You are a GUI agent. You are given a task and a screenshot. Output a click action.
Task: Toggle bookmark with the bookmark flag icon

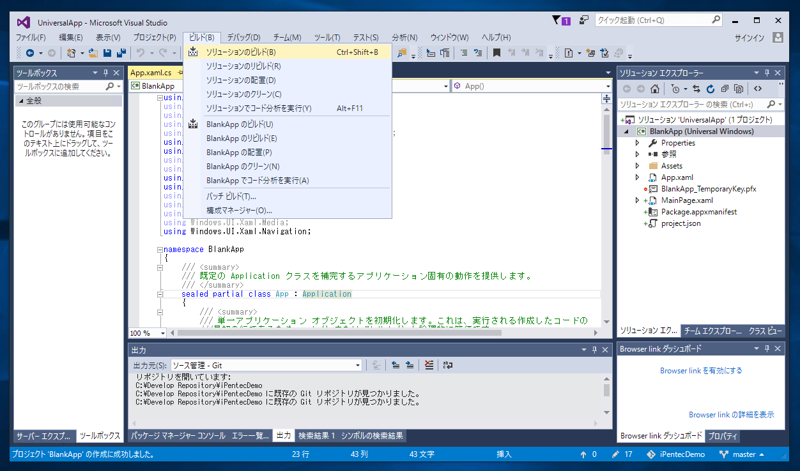[496, 53]
